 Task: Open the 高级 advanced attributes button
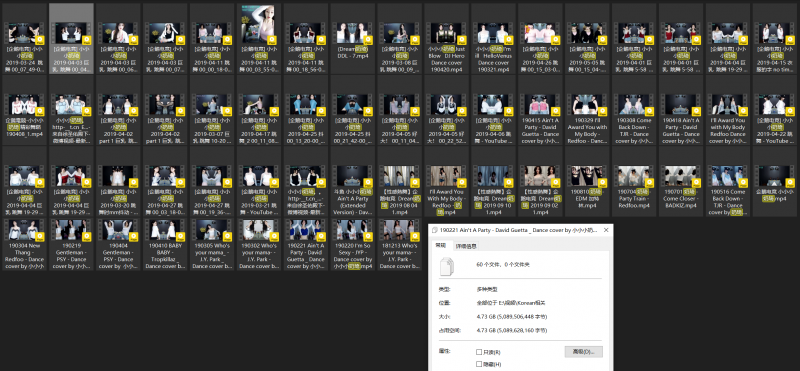(584, 352)
